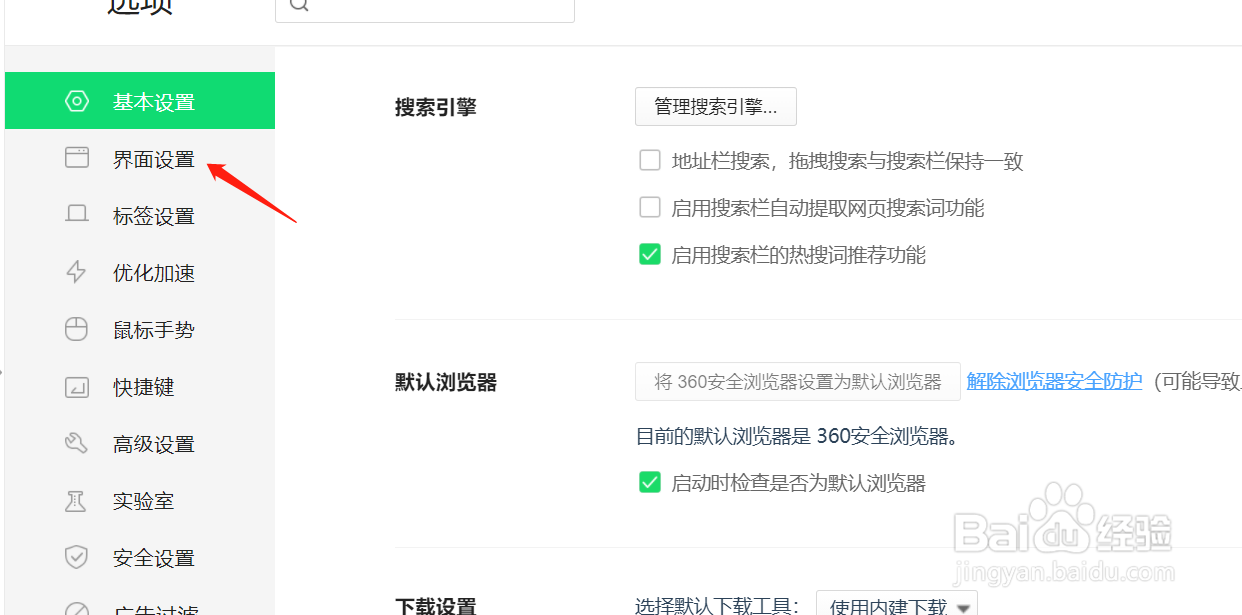Click the 管理搜索引擎 button
The width and height of the screenshot is (1242, 615).
point(716,106)
